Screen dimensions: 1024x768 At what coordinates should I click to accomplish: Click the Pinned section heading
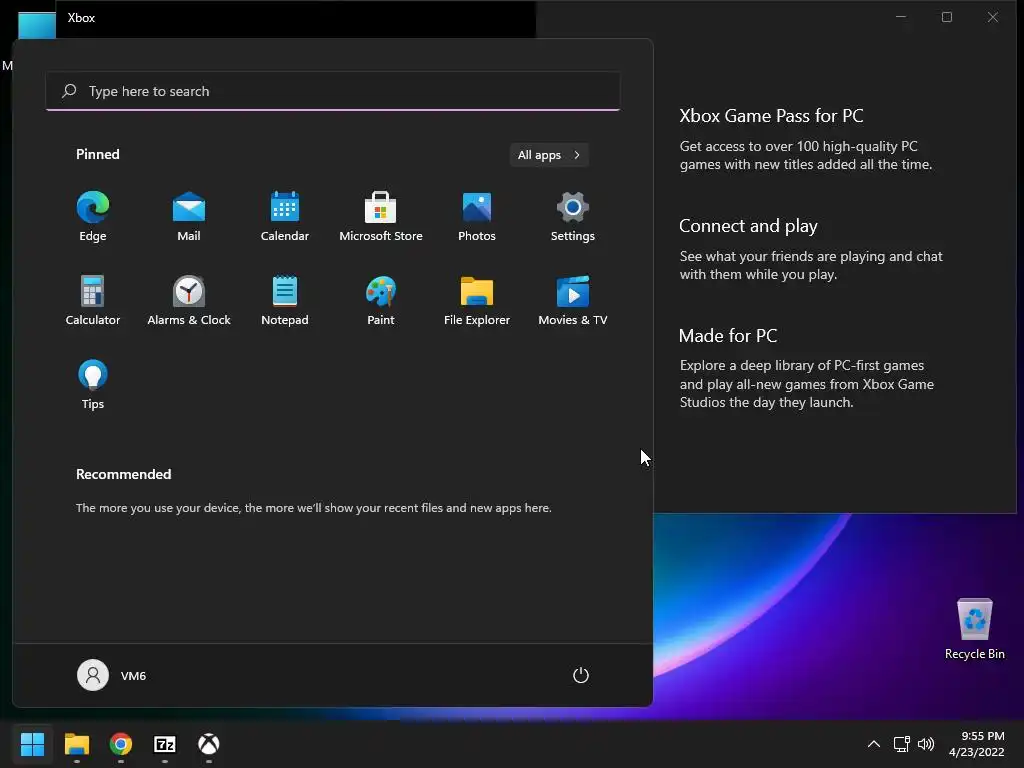pos(97,154)
